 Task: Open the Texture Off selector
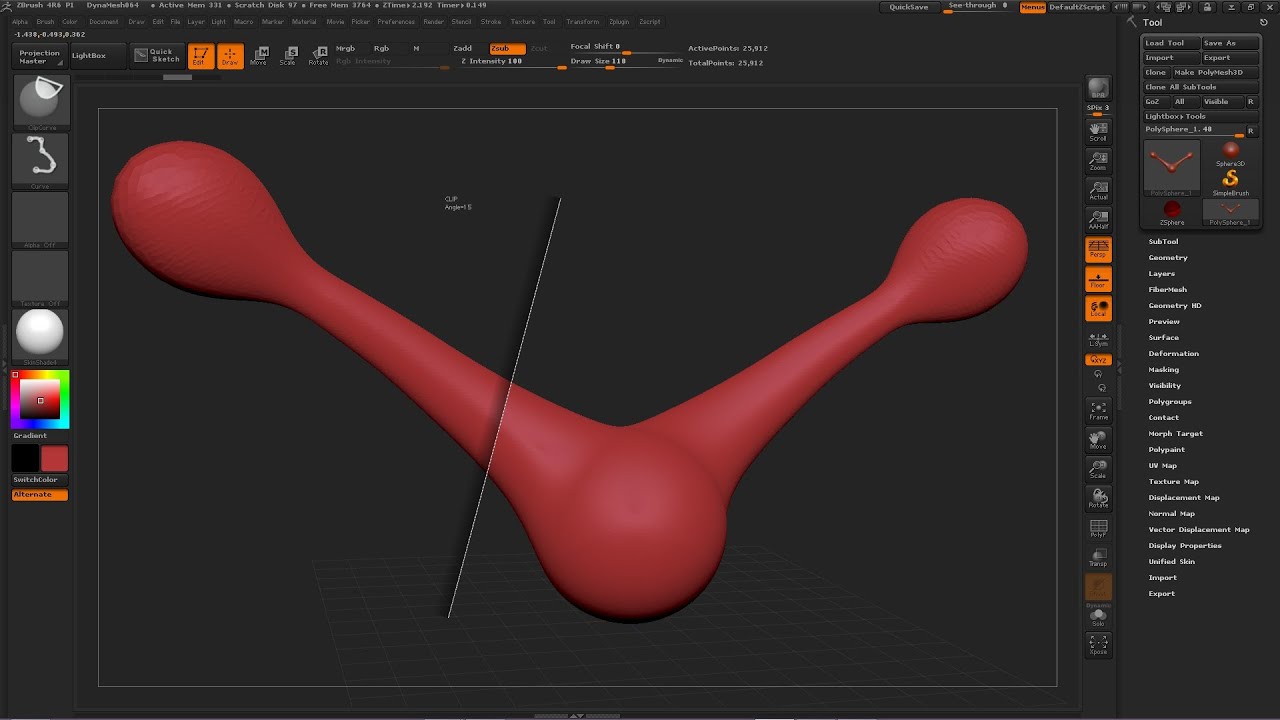[x=40, y=278]
